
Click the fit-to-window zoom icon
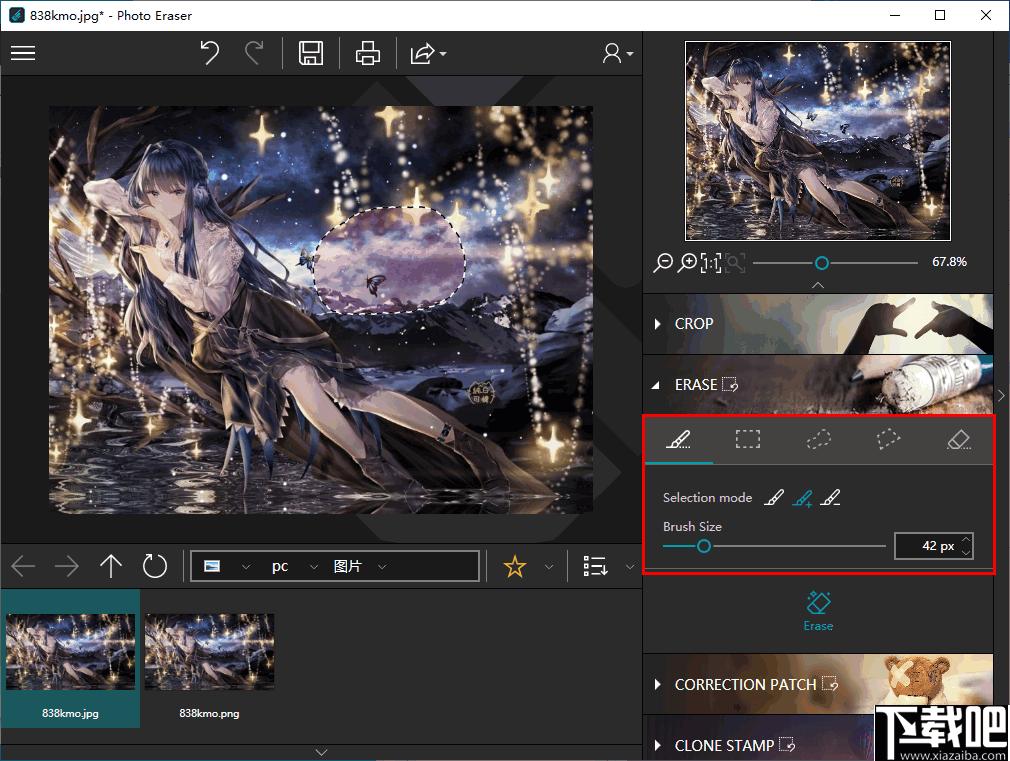point(735,263)
